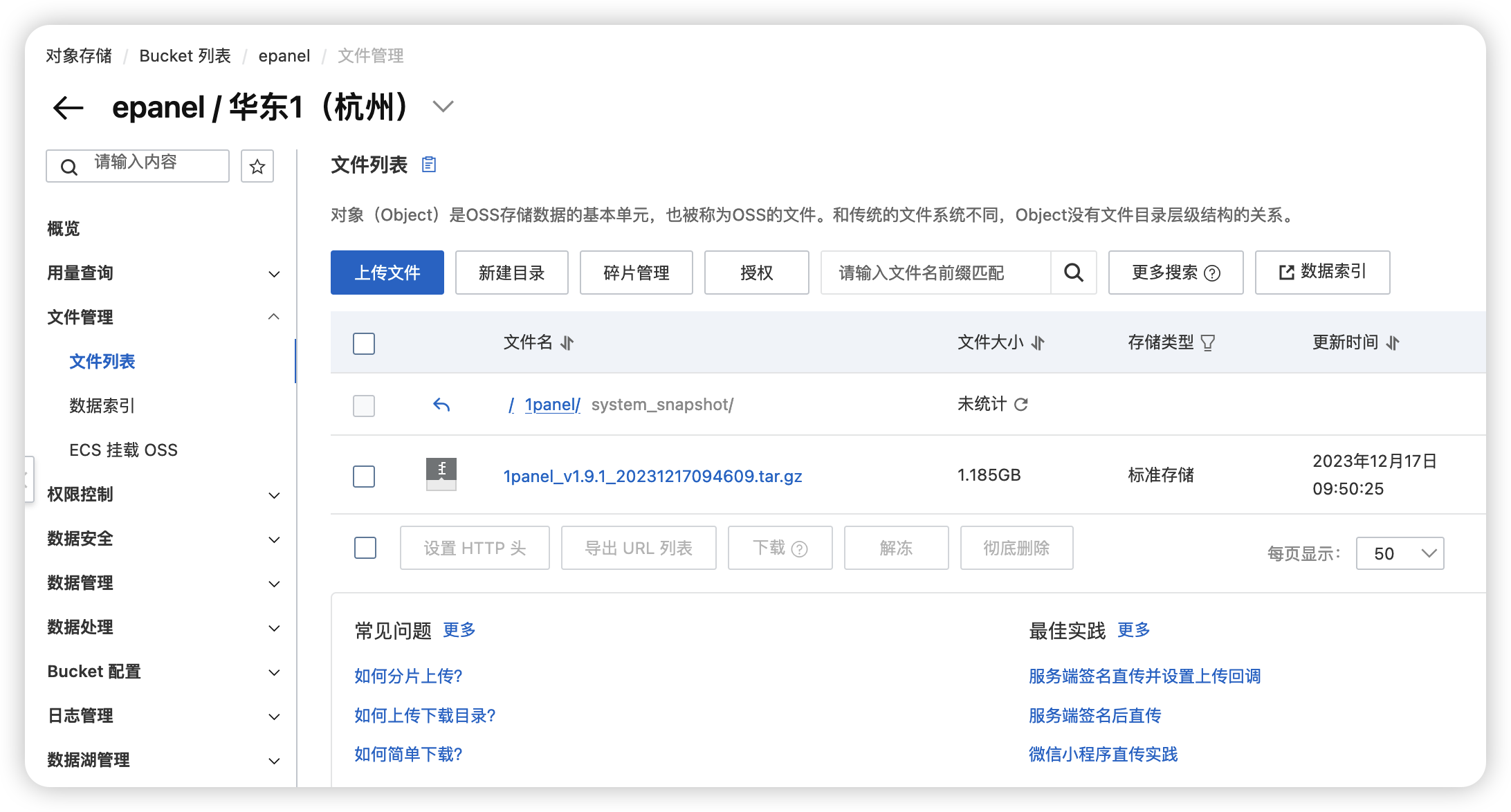Open the 1panel_v1.9.1 tar.gz file link
Image resolution: width=1511 pixels, height=812 pixels.
652,476
